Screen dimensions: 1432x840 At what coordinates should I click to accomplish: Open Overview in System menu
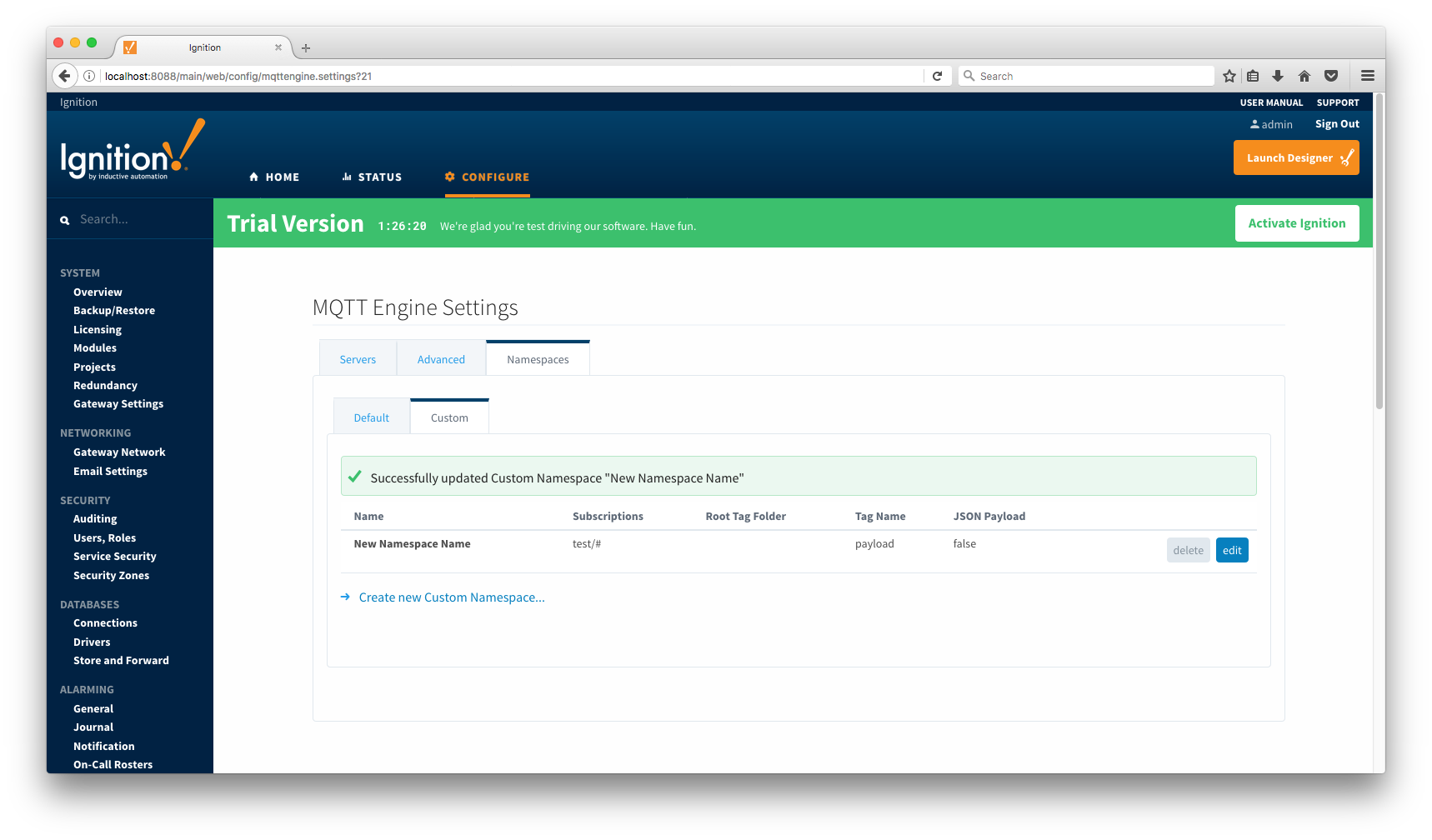(98, 292)
